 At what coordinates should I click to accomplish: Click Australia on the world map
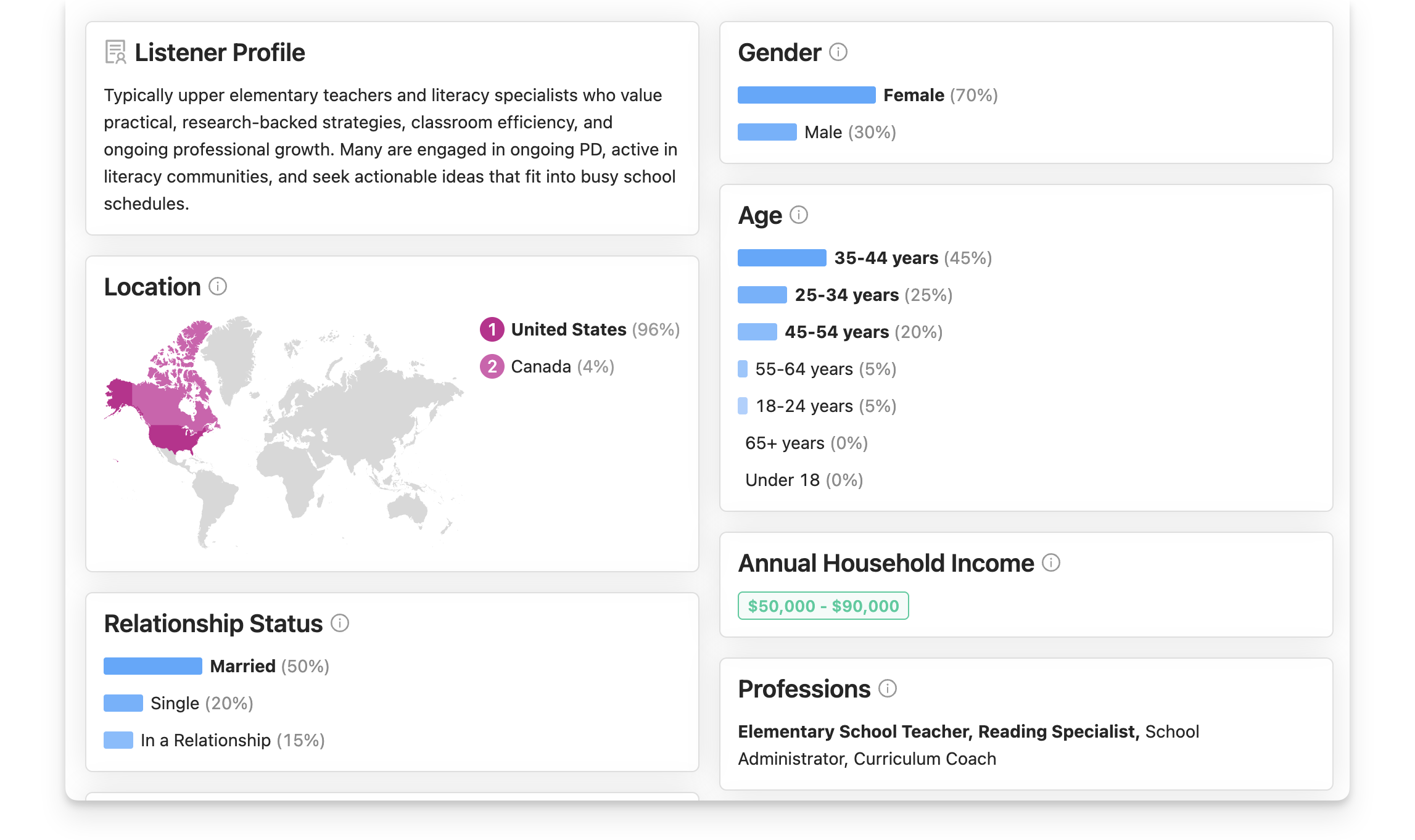click(x=407, y=509)
